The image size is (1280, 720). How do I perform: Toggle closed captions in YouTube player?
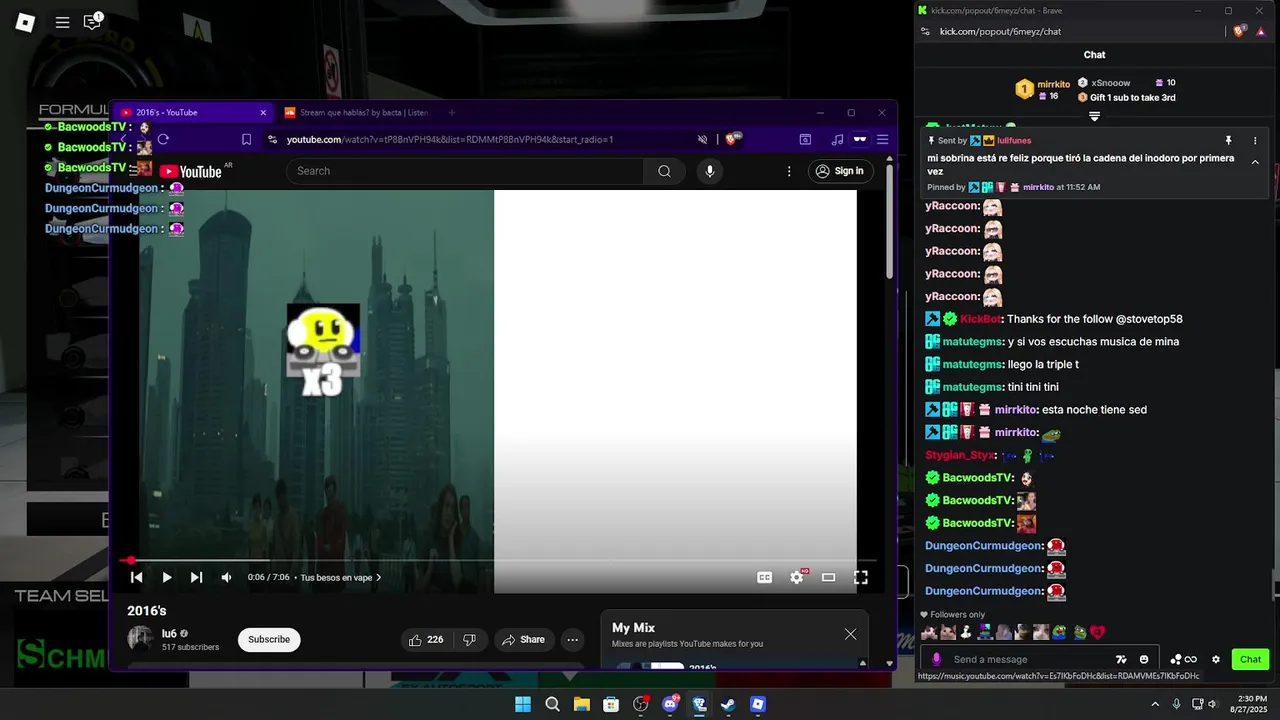(x=765, y=577)
